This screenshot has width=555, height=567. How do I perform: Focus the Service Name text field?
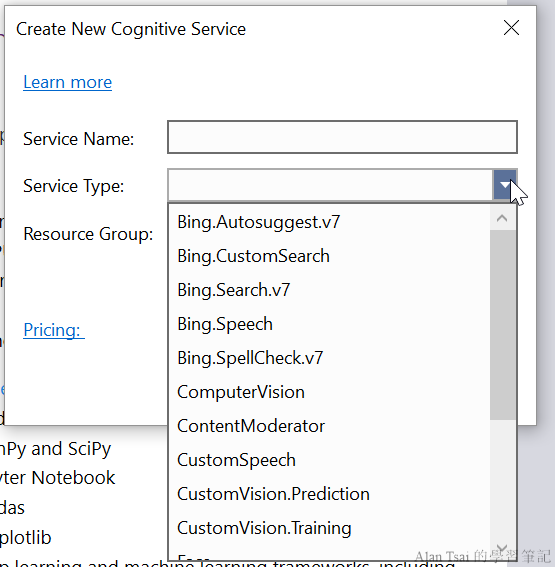point(342,137)
